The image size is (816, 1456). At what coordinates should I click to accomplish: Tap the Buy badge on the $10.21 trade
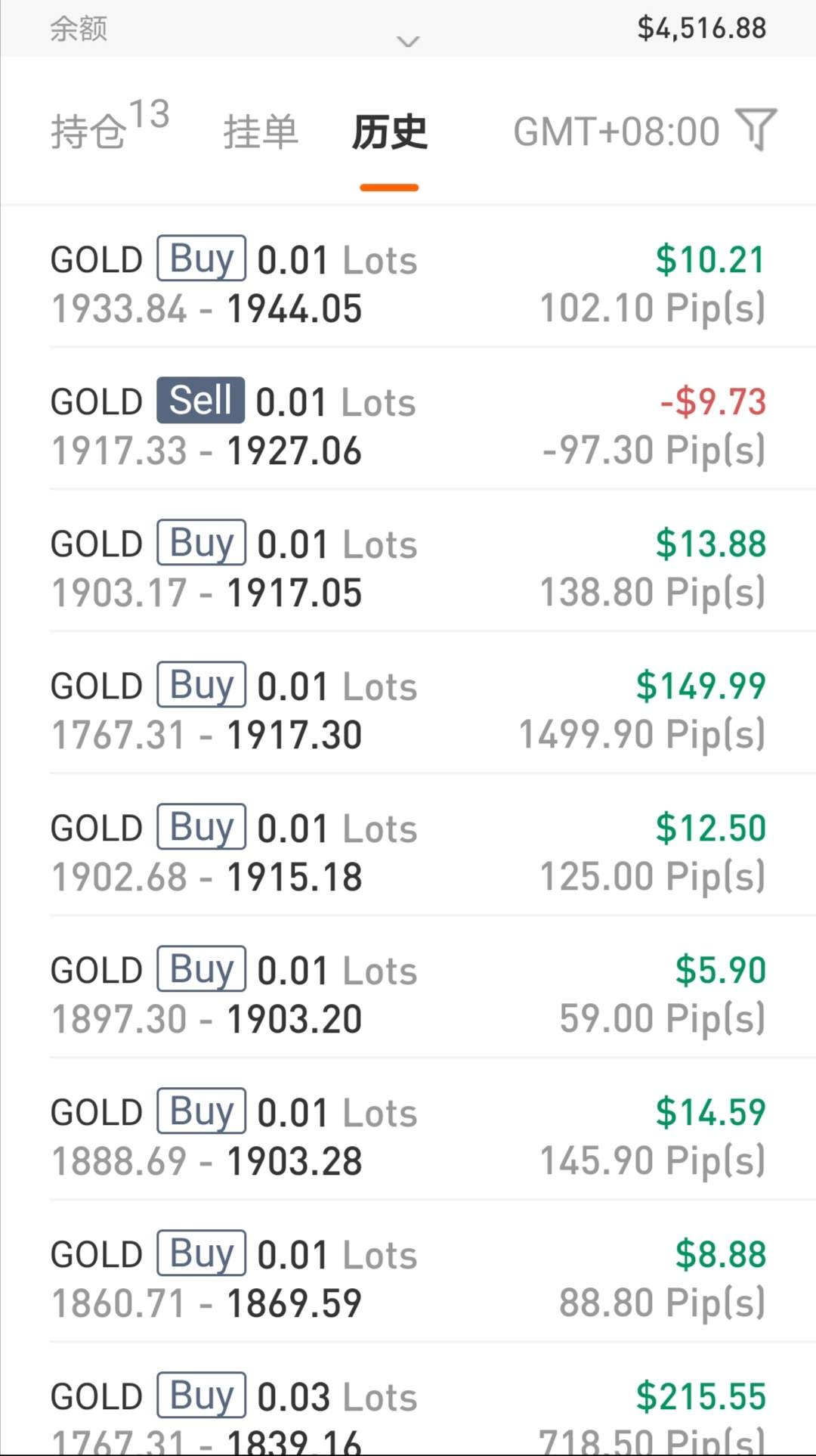tap(201, 259)
